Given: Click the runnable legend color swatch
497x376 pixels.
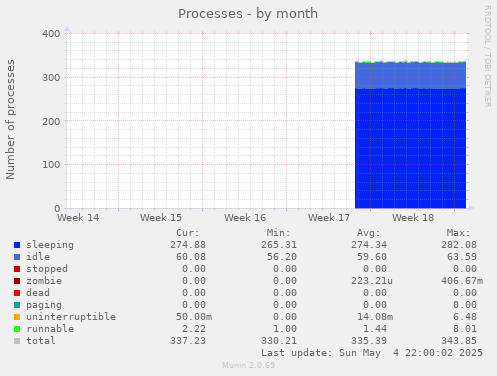Looking at the screenshot, I should (x=17, y=329).
